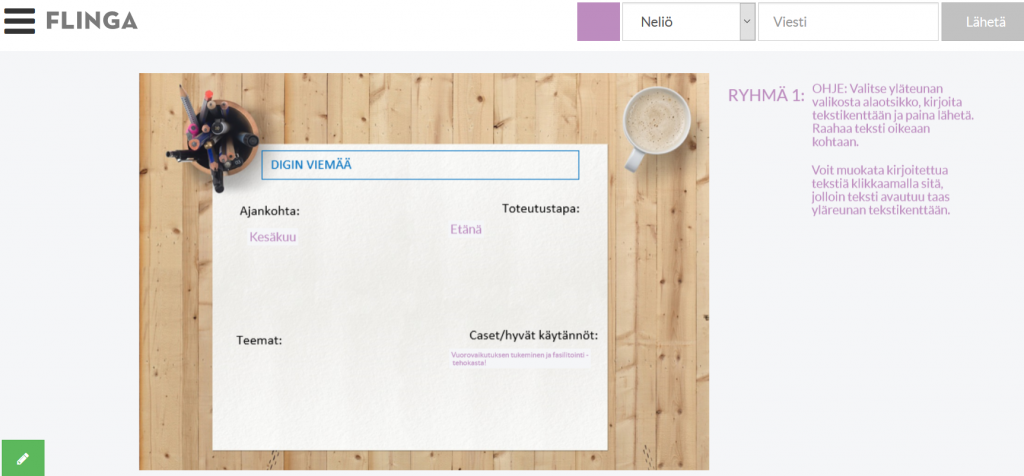Screen dimensions: 1024x476
Task: Click the arrow on the Neliö dropdown
Action: pyautogui.click(x=747, y=22)
